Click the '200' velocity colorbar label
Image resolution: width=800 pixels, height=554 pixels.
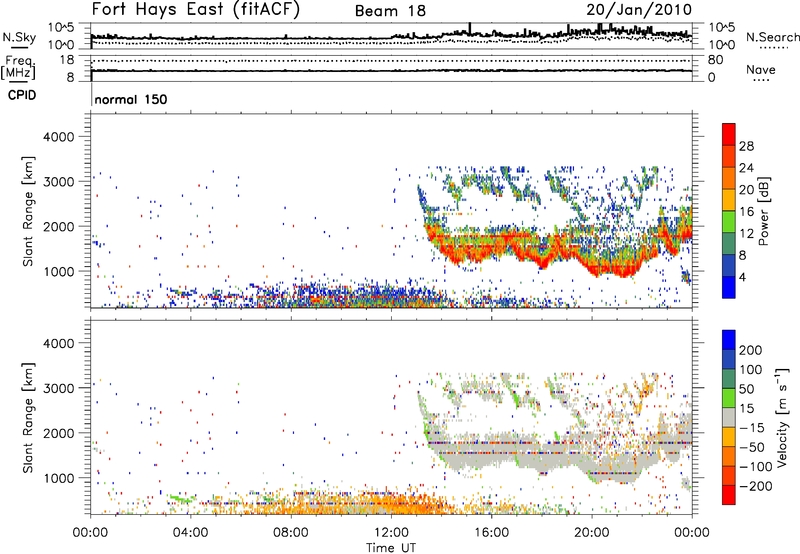(x=751, y=350)
